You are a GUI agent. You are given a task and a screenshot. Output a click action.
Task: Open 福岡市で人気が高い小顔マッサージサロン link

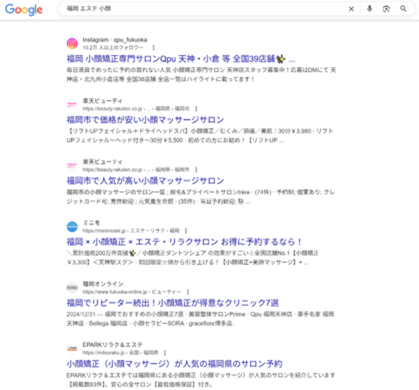(145, 181)
